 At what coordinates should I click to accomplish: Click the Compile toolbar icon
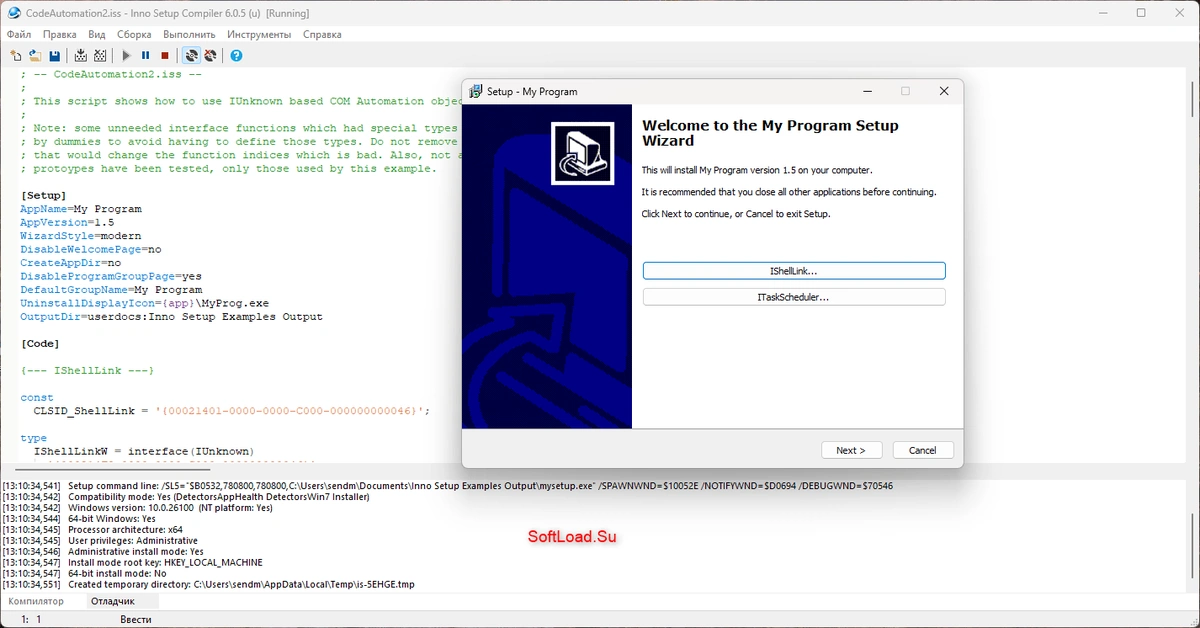pos(81,56)
